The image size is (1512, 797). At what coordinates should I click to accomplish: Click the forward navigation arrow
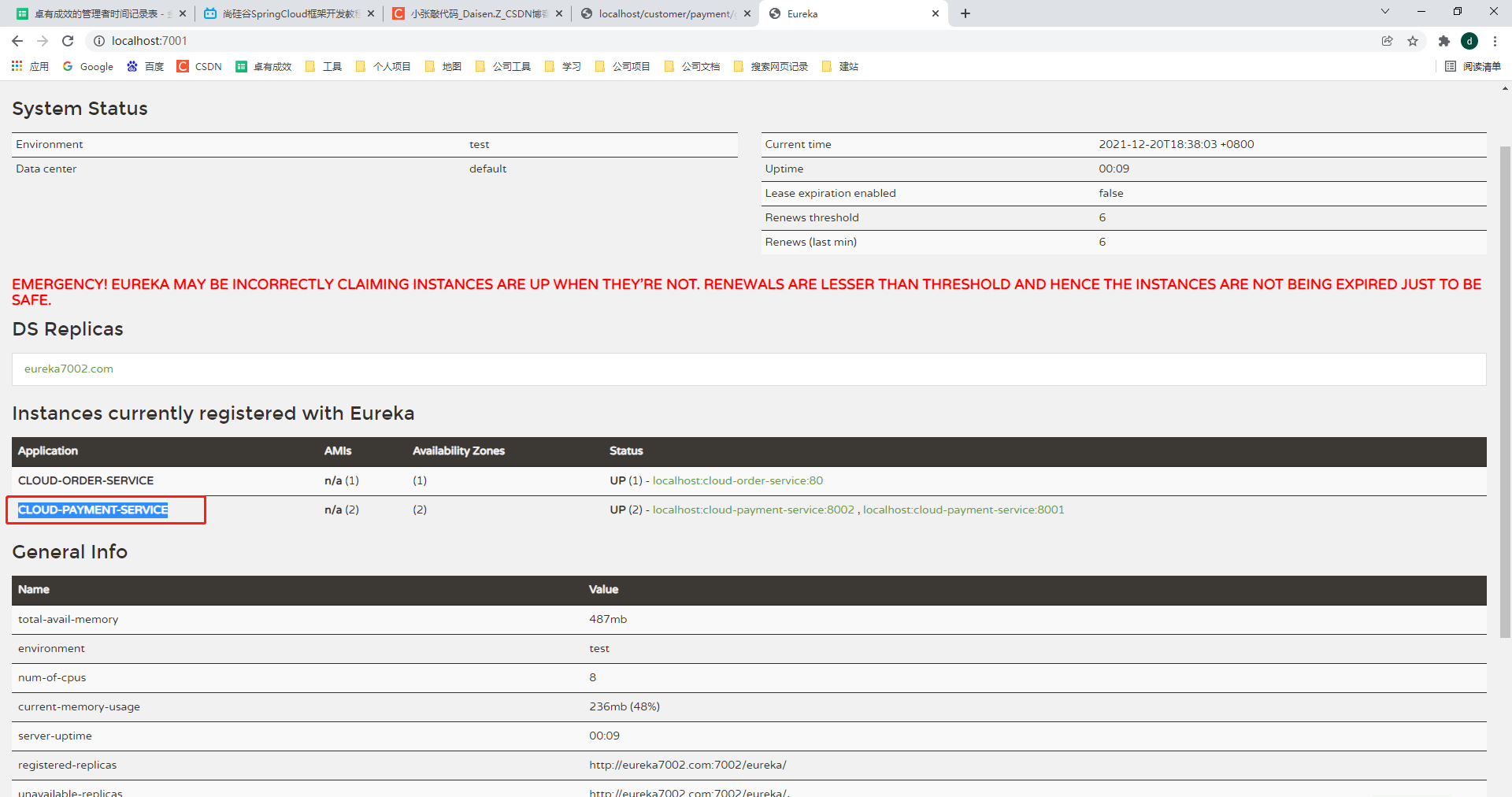point(43,41)
